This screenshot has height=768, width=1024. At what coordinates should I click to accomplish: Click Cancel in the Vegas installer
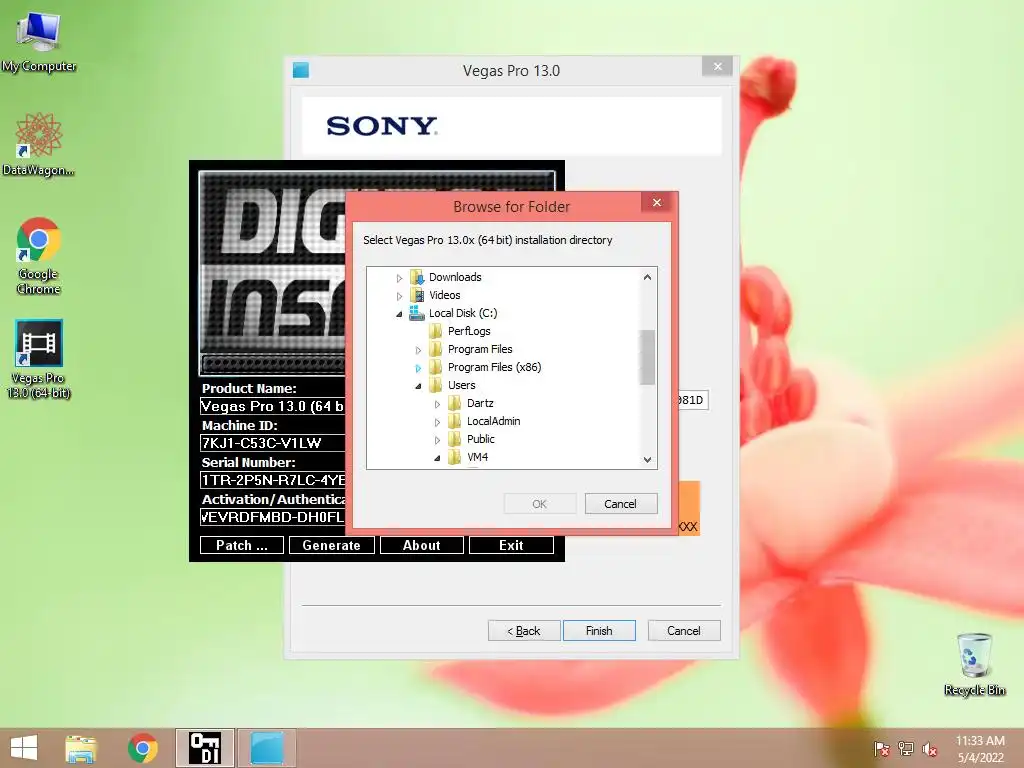[684, 630]
